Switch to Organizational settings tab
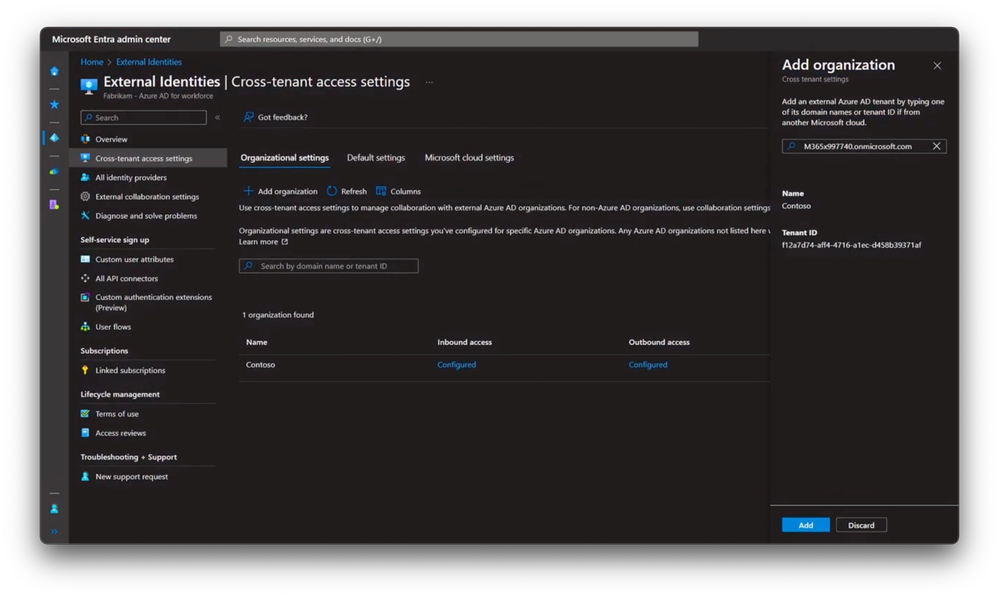The width and height of the screenshot is (999, 597). 285,157
